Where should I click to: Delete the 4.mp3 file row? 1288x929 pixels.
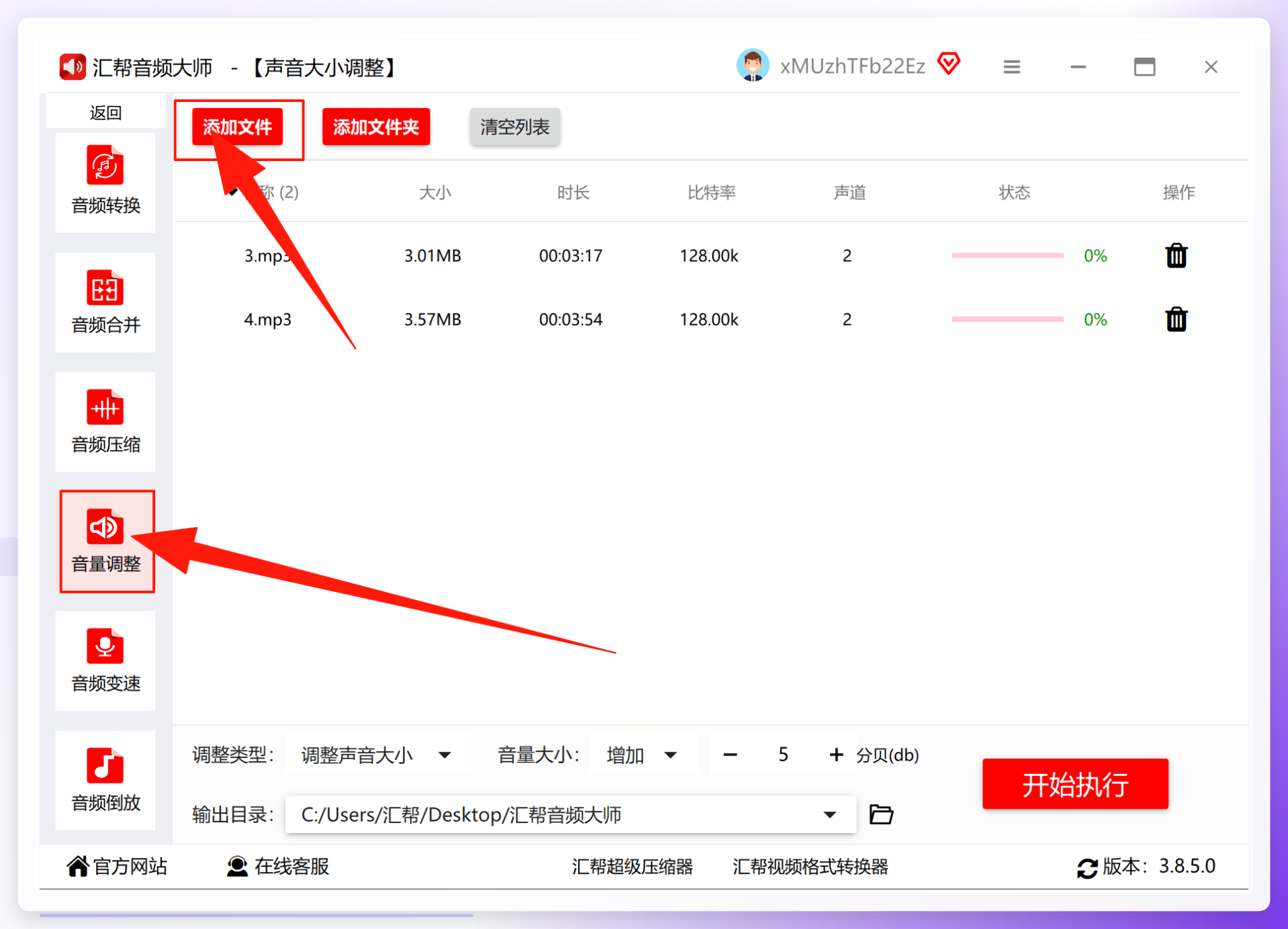[x=1176, y=320]
